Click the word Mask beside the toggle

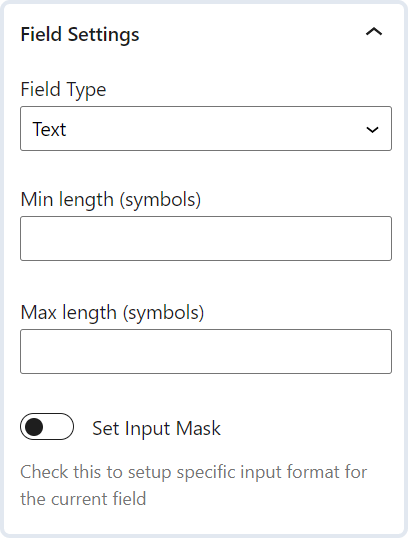[x=198, y=429]
